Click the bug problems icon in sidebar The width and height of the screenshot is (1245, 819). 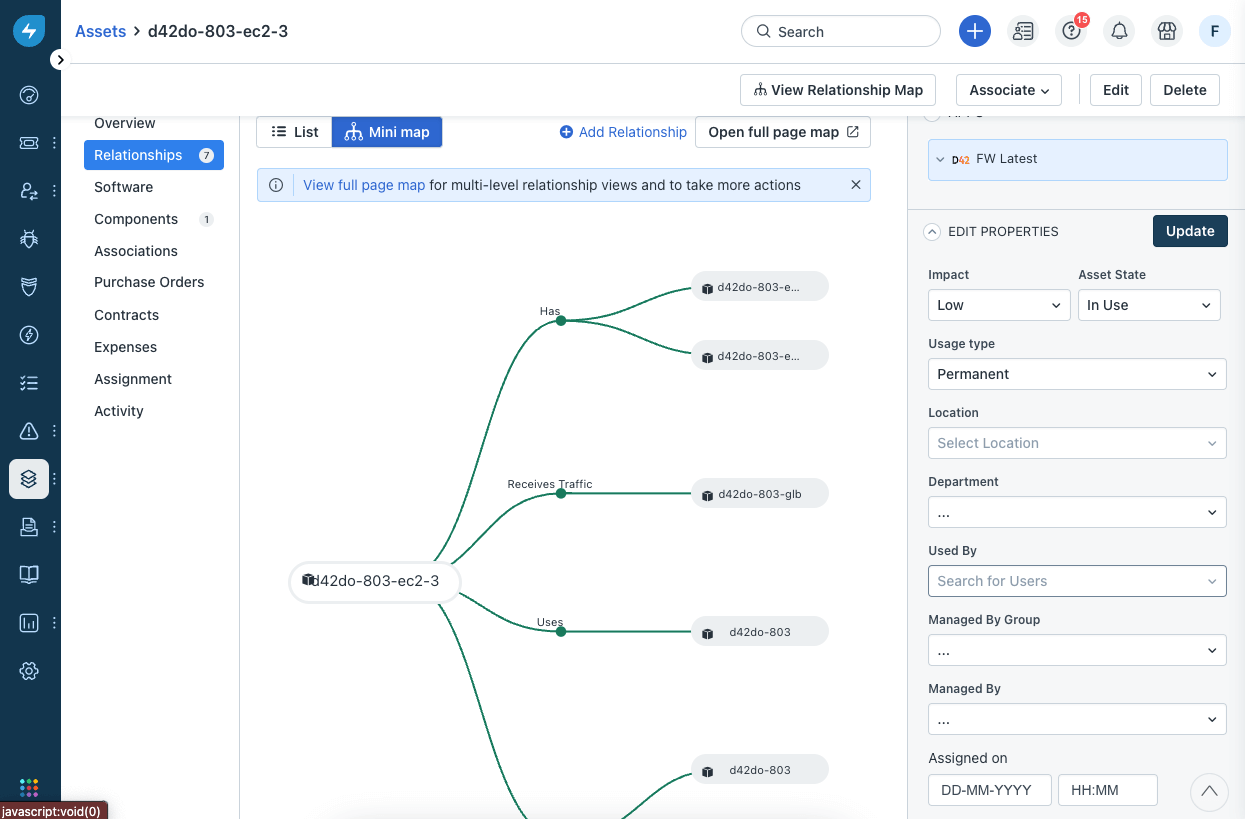tap(29, 239)
